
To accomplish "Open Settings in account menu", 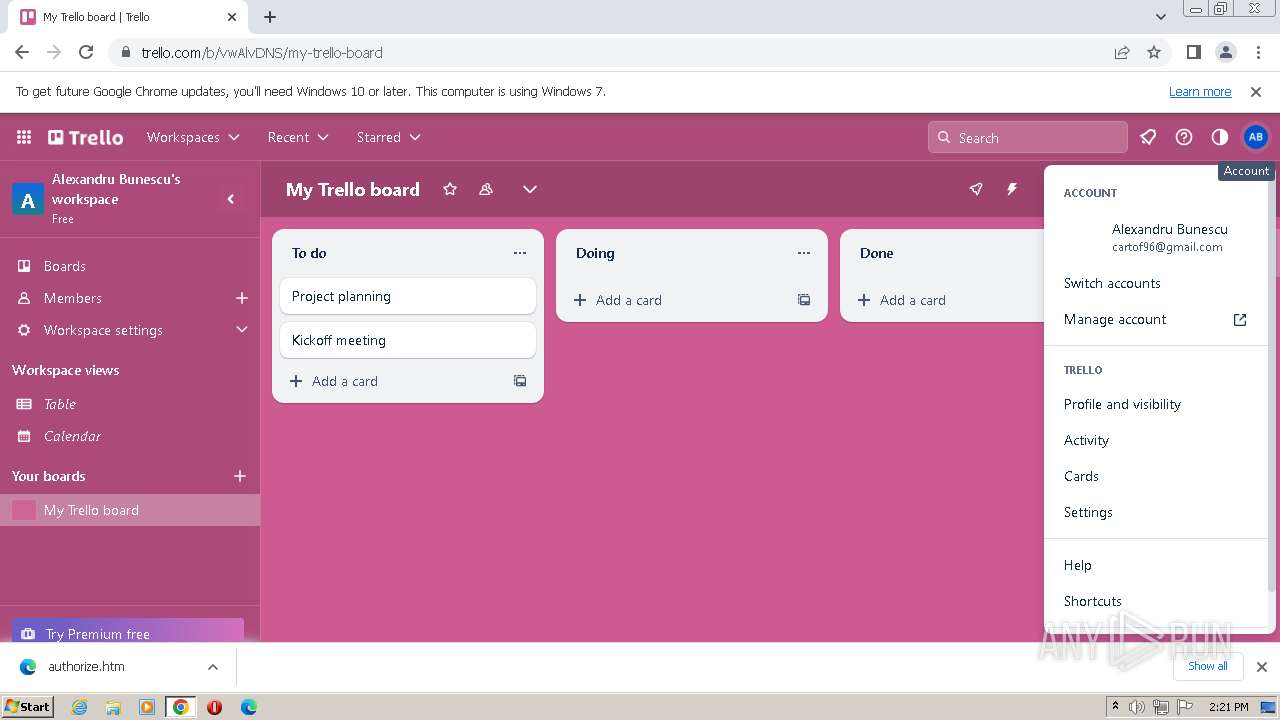I will (x=1156, y=512).
